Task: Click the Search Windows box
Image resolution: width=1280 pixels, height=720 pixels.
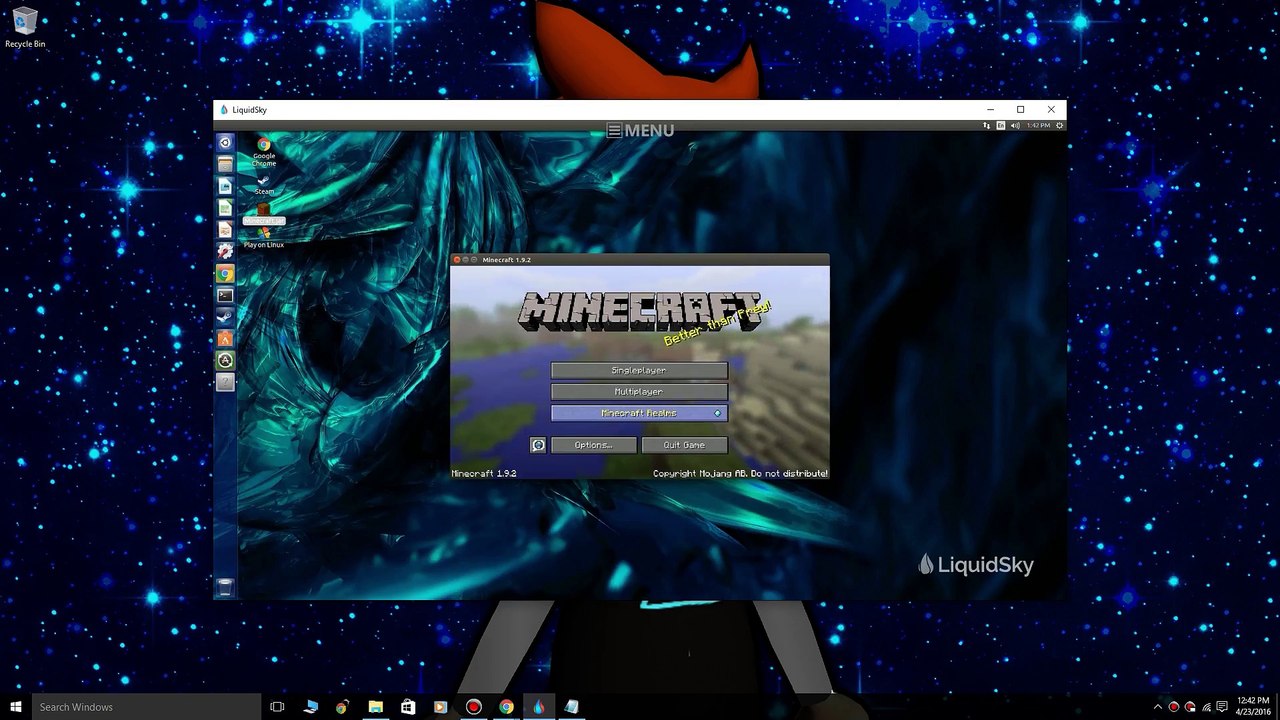Action: coord(144,707)
